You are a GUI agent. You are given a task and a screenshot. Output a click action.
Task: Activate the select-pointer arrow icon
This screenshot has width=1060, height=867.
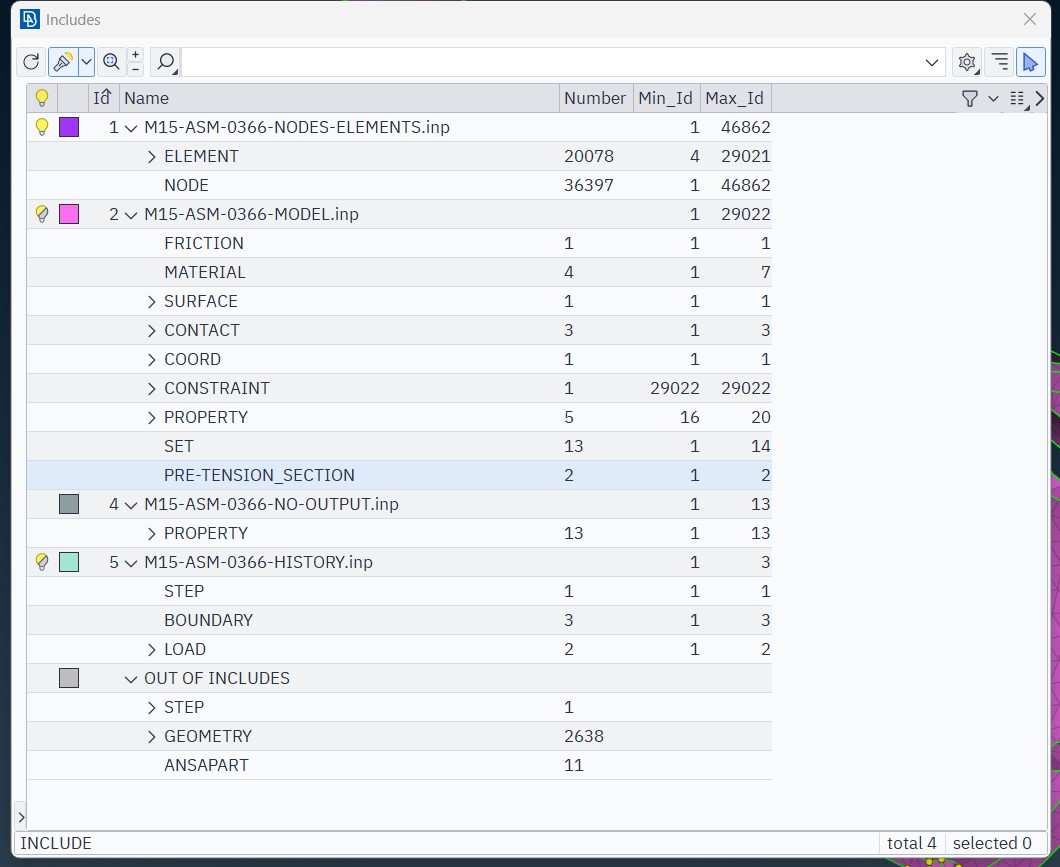click(1030, 62)
